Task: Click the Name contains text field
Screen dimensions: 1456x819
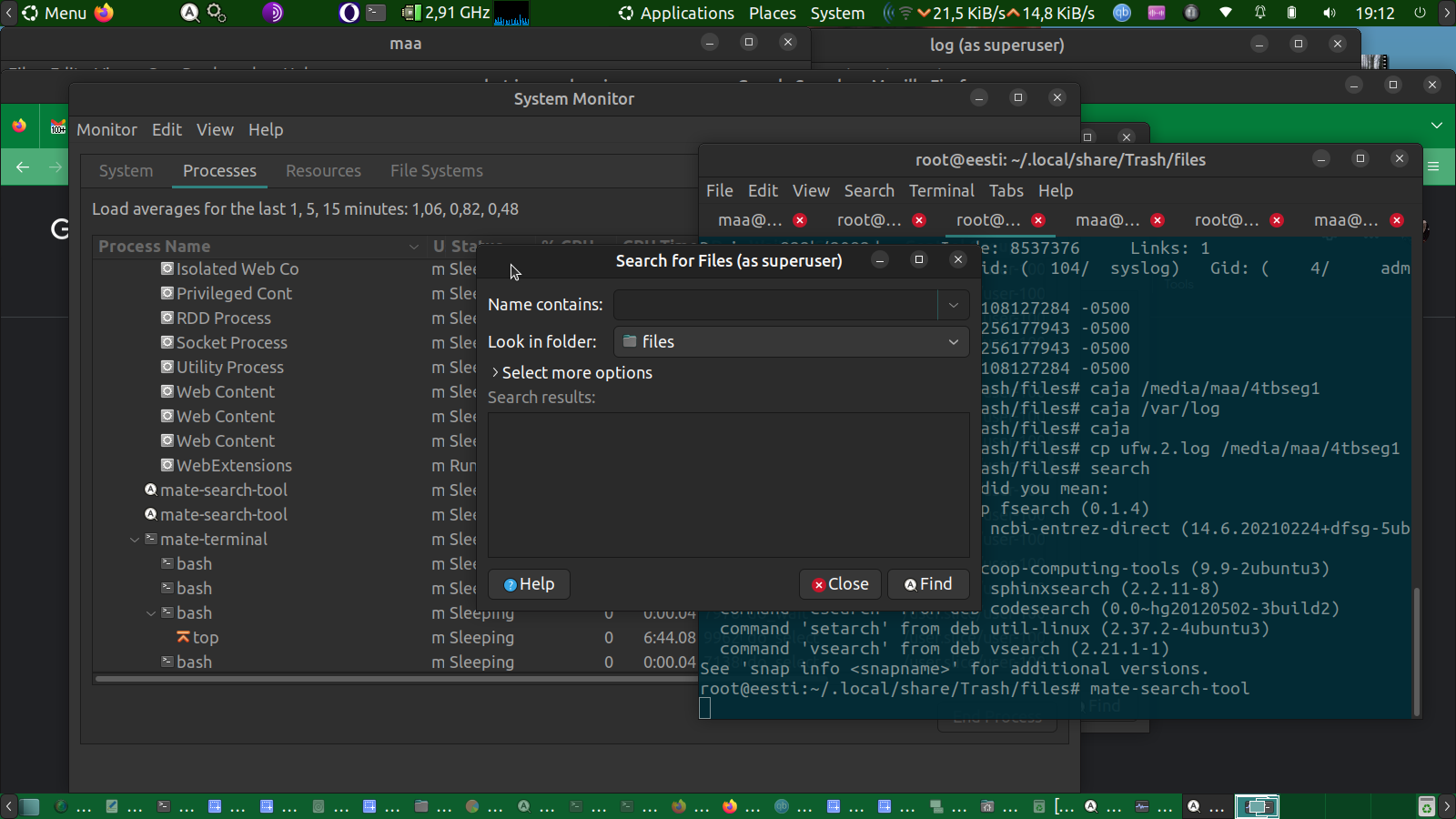Action: [x=775, y=305]
